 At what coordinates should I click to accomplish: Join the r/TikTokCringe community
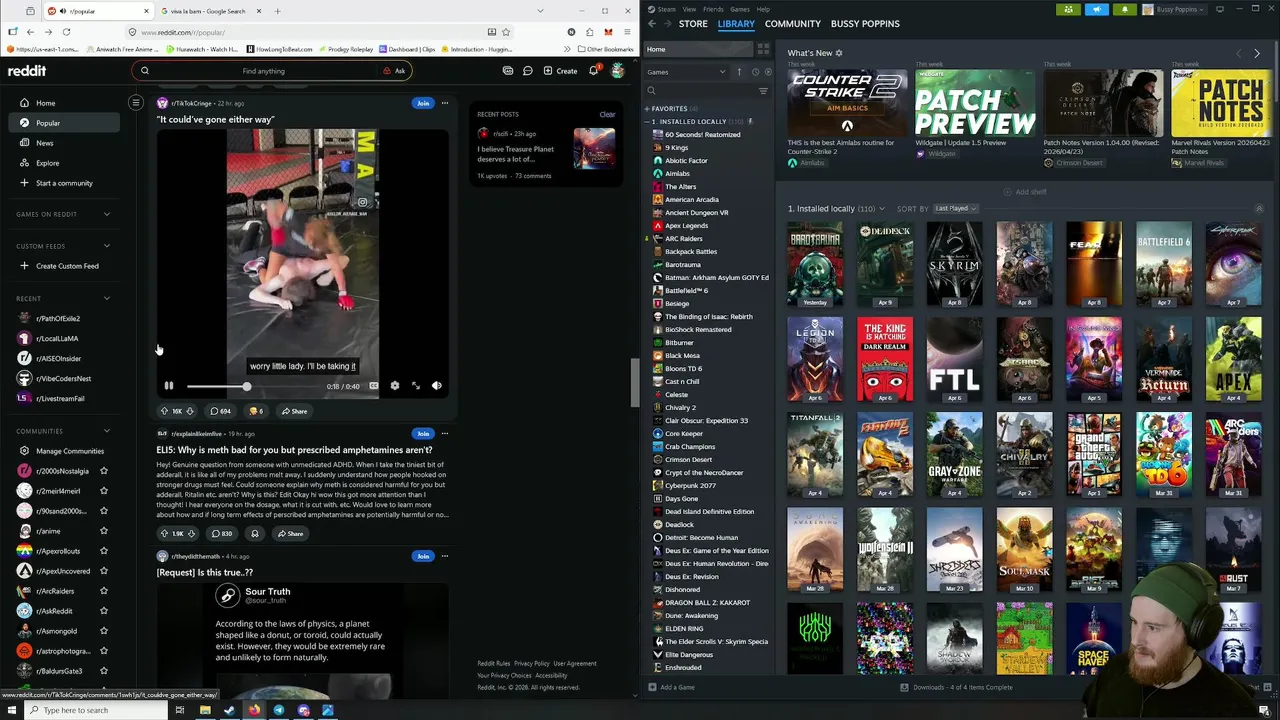(x=423, y=103)
